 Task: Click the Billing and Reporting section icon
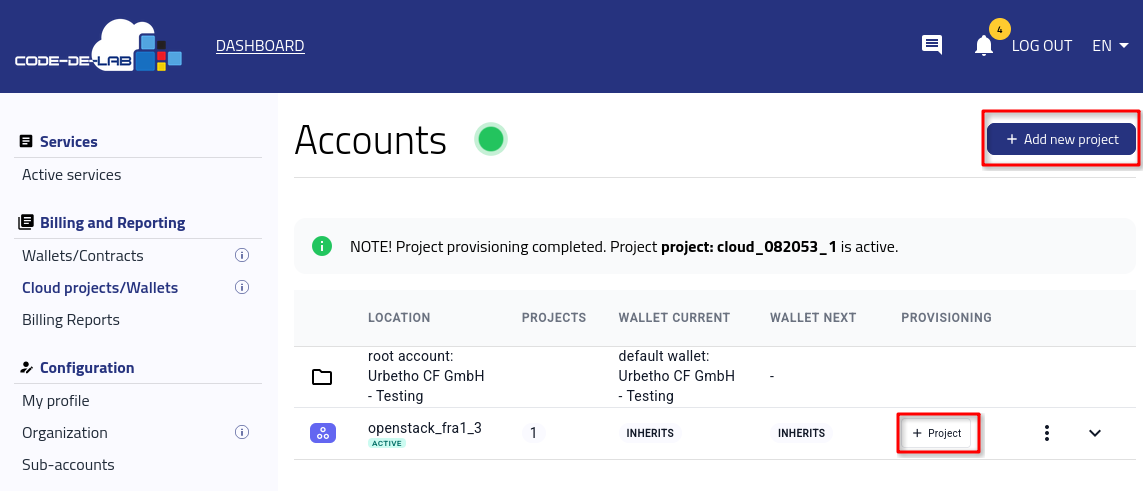[x=26, y=222]
